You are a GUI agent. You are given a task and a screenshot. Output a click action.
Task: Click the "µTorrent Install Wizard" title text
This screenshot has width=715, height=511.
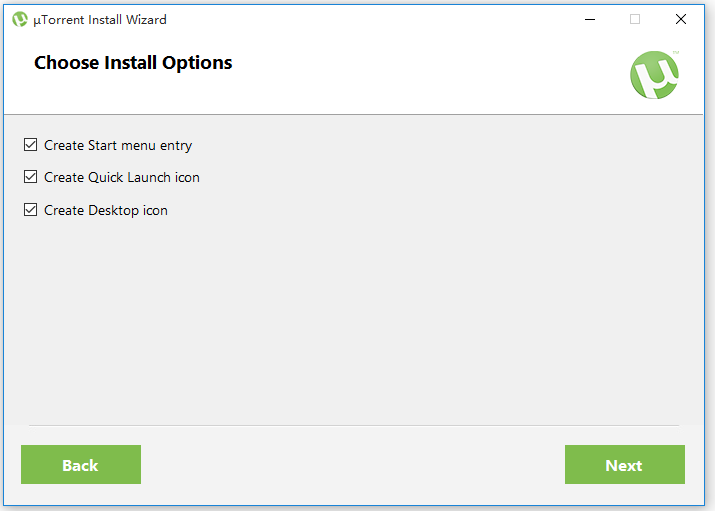click(100, 19)
